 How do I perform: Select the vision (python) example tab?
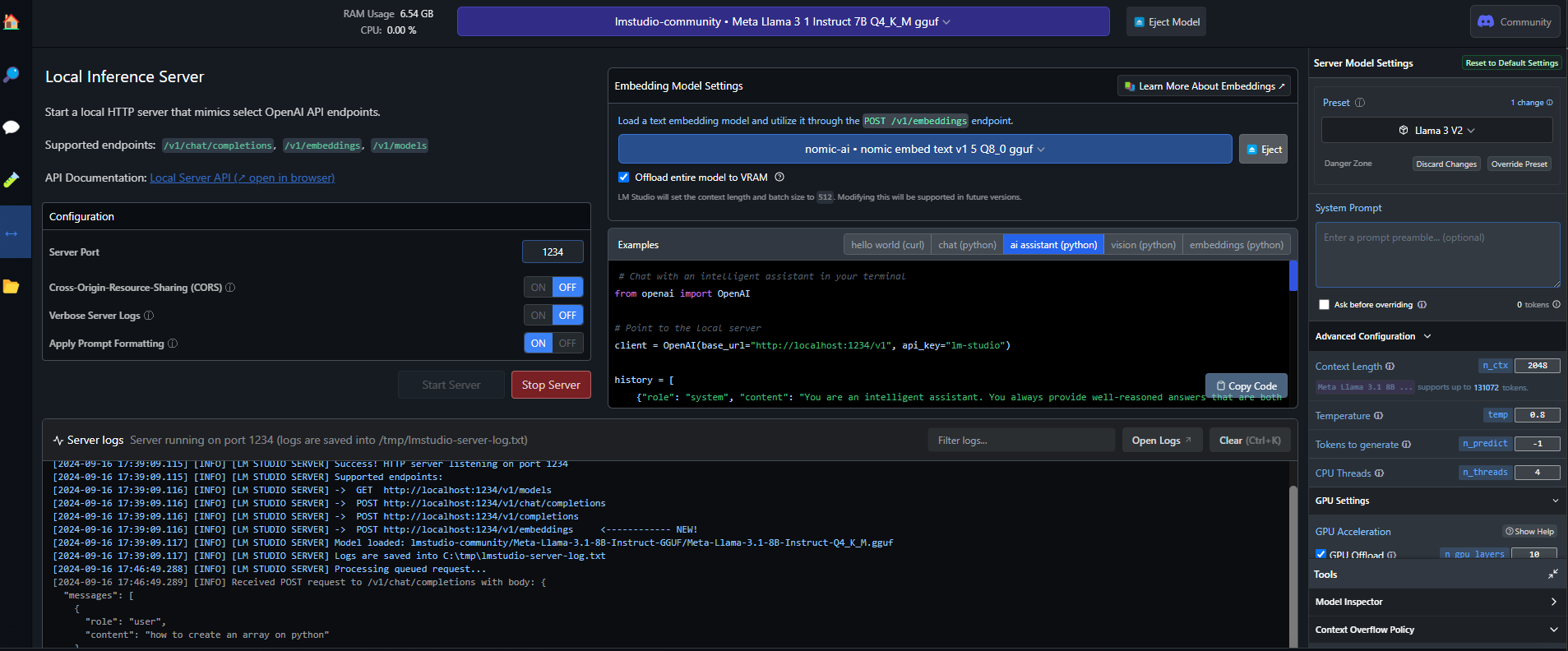click(1143, 245)
